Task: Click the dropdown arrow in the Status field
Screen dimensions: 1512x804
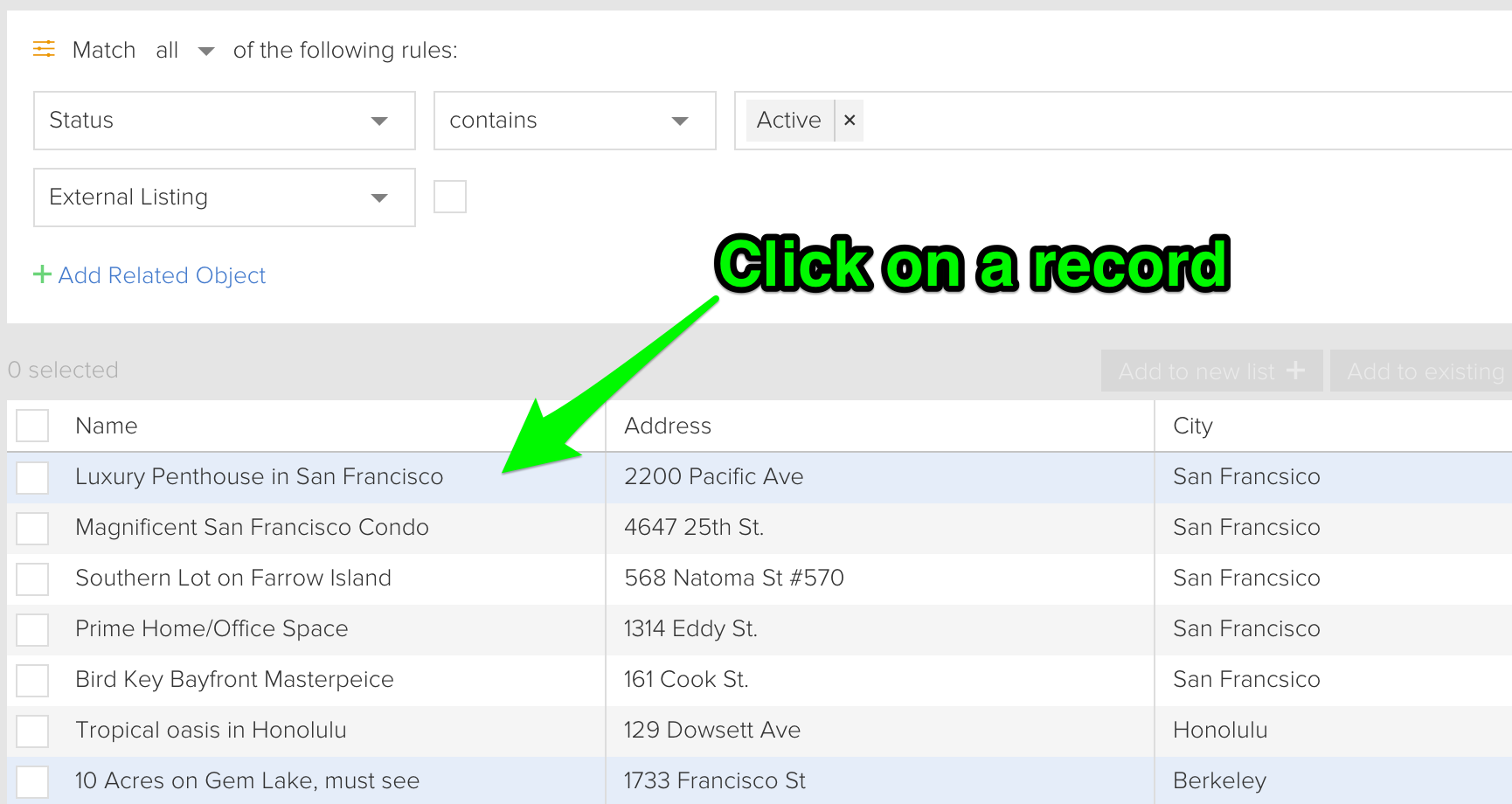Action: (x=379, y=121)
